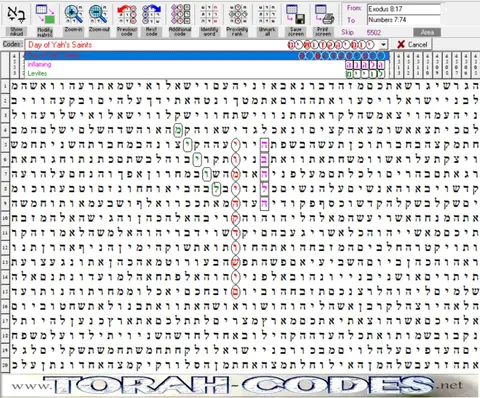
Task: Click the Zoom-out magnifier icon
Action: [x=99, y=14]
